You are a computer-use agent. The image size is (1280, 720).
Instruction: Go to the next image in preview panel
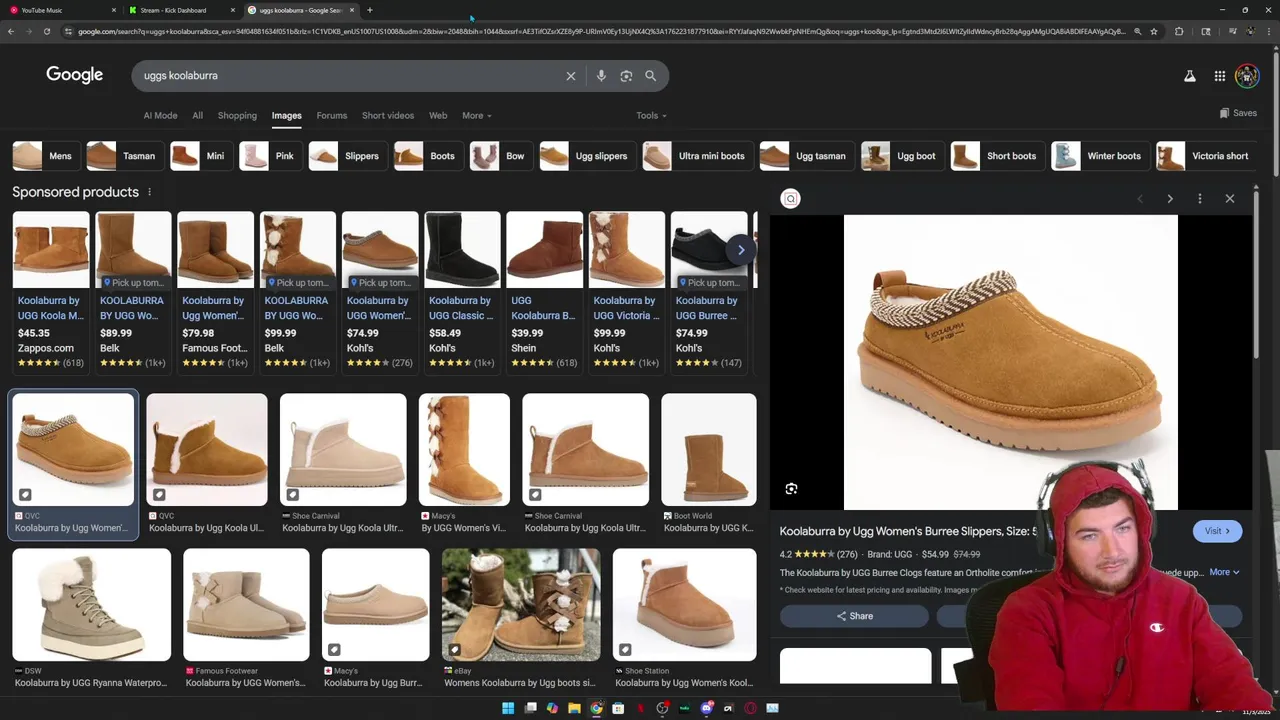click(1170, 198)
